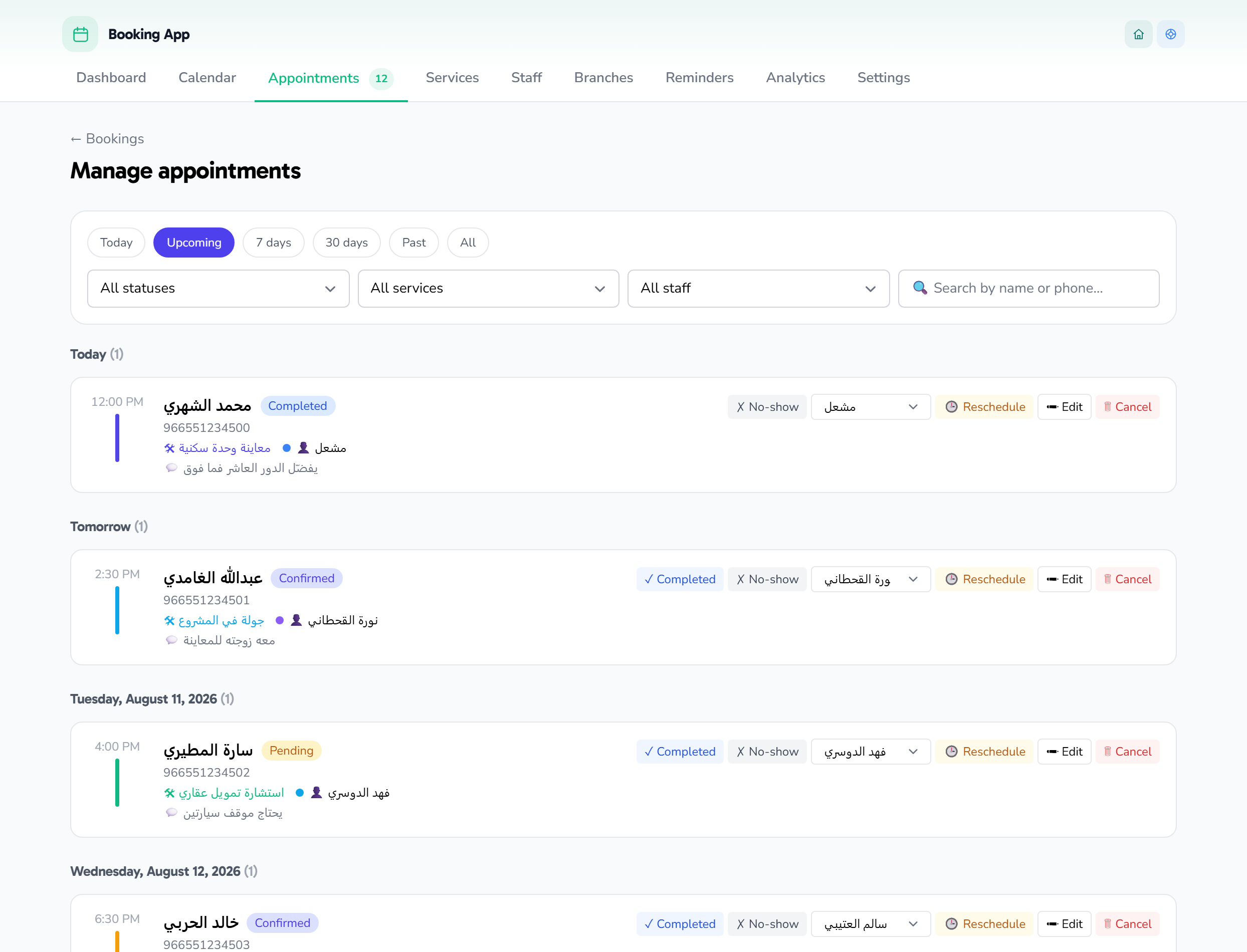Image resolution: width=1247 pixels, height=952 pixels.
Task: Open staff dropdown for محمد الشهري appointment
Action: tap(871, 407)
